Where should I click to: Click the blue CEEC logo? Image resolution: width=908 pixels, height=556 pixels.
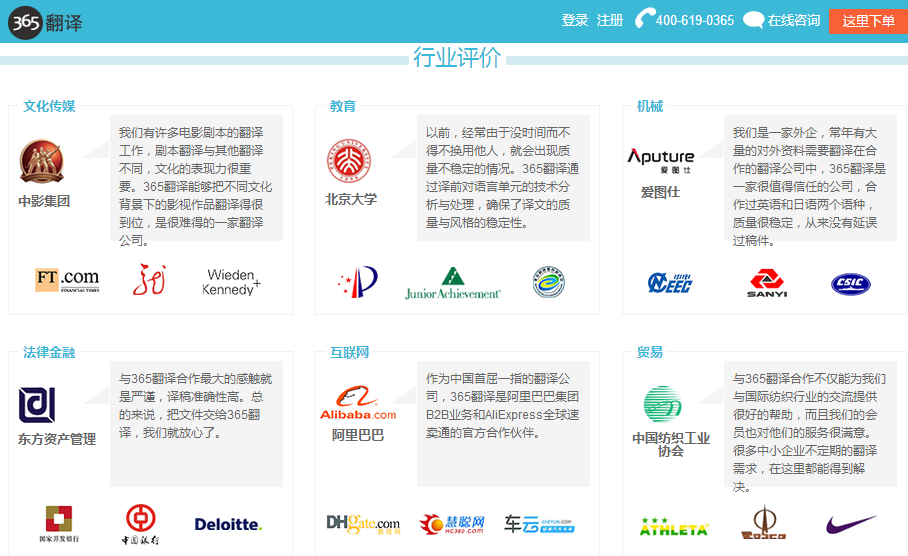[x=669, y=283]
